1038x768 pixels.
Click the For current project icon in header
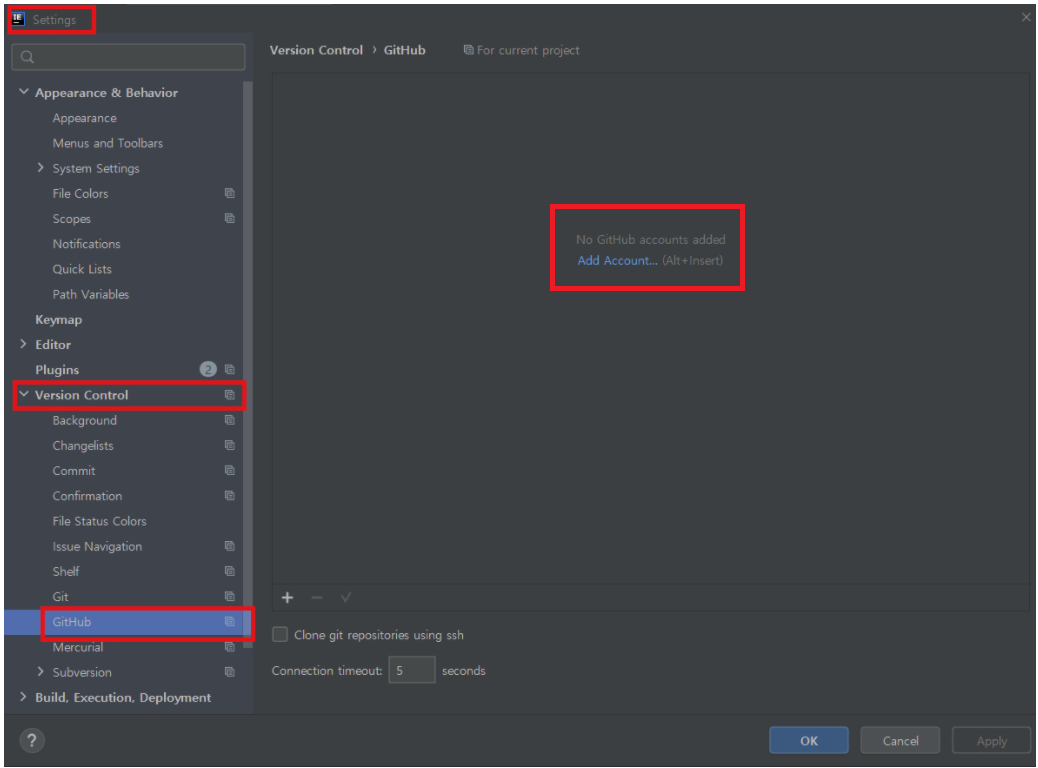[469, 50]
